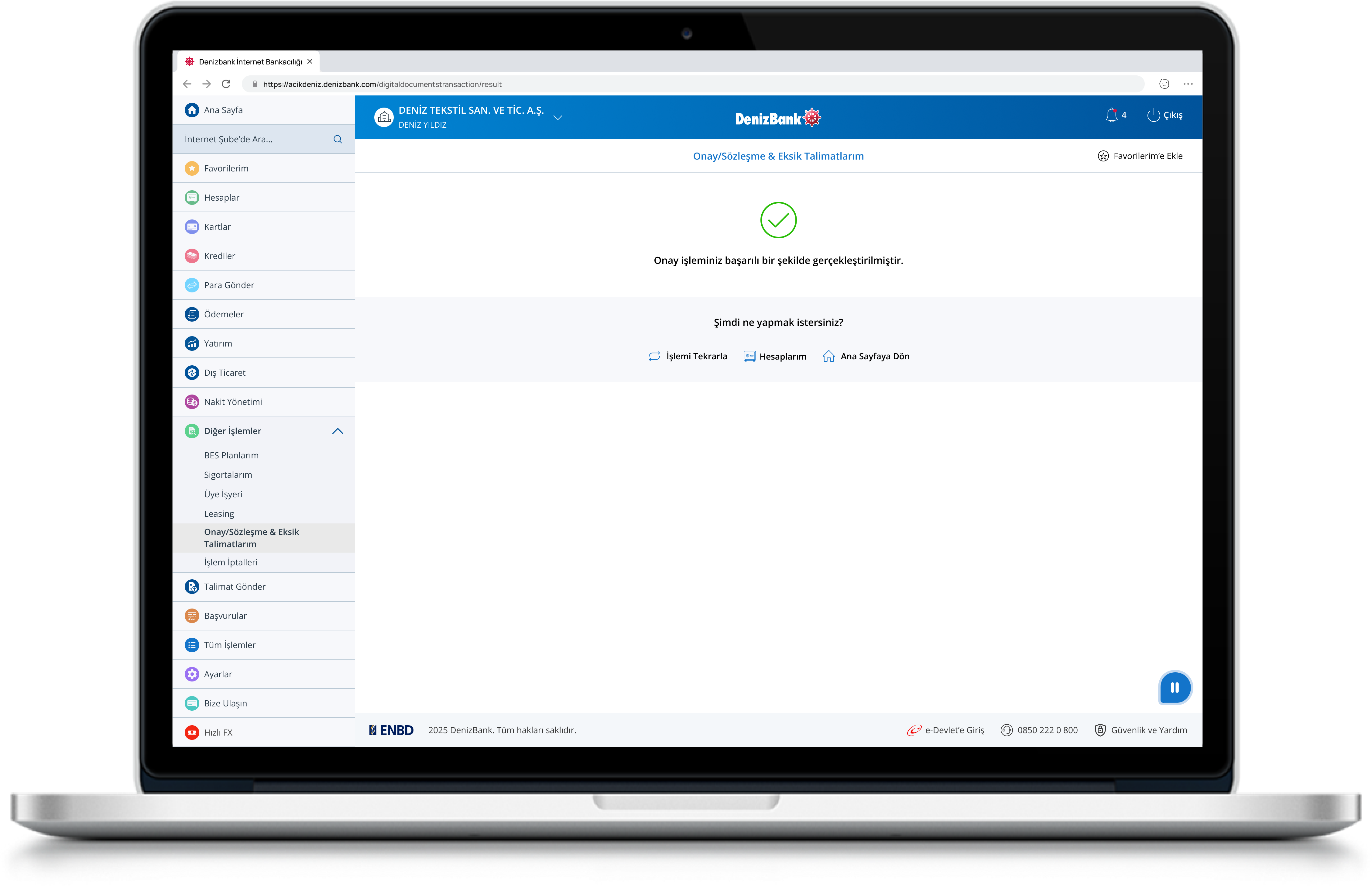Click the Favorilerim'e Ekle star icon

point(1103,156)
